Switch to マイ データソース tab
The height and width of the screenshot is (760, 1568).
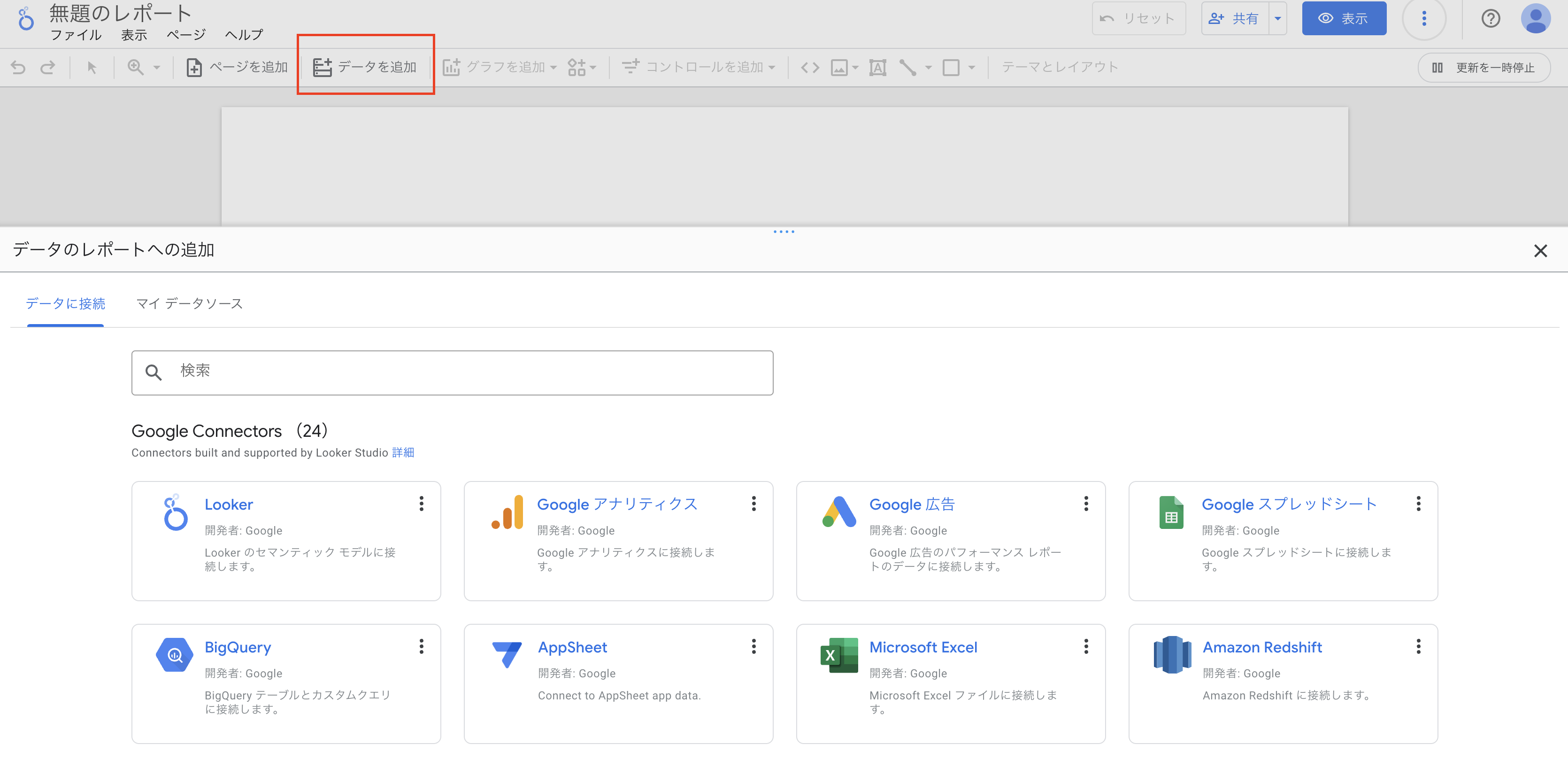point(189,303)
